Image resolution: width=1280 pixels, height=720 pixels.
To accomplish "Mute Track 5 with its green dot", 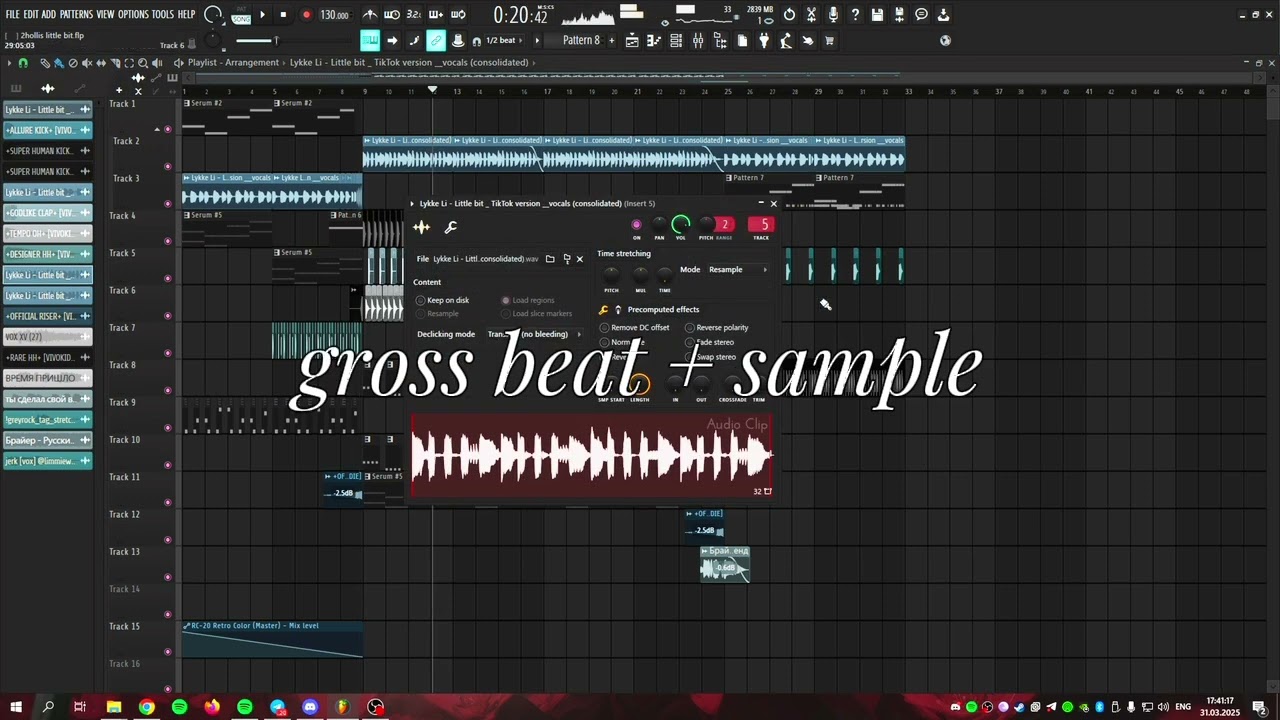I will pos(167,278).
